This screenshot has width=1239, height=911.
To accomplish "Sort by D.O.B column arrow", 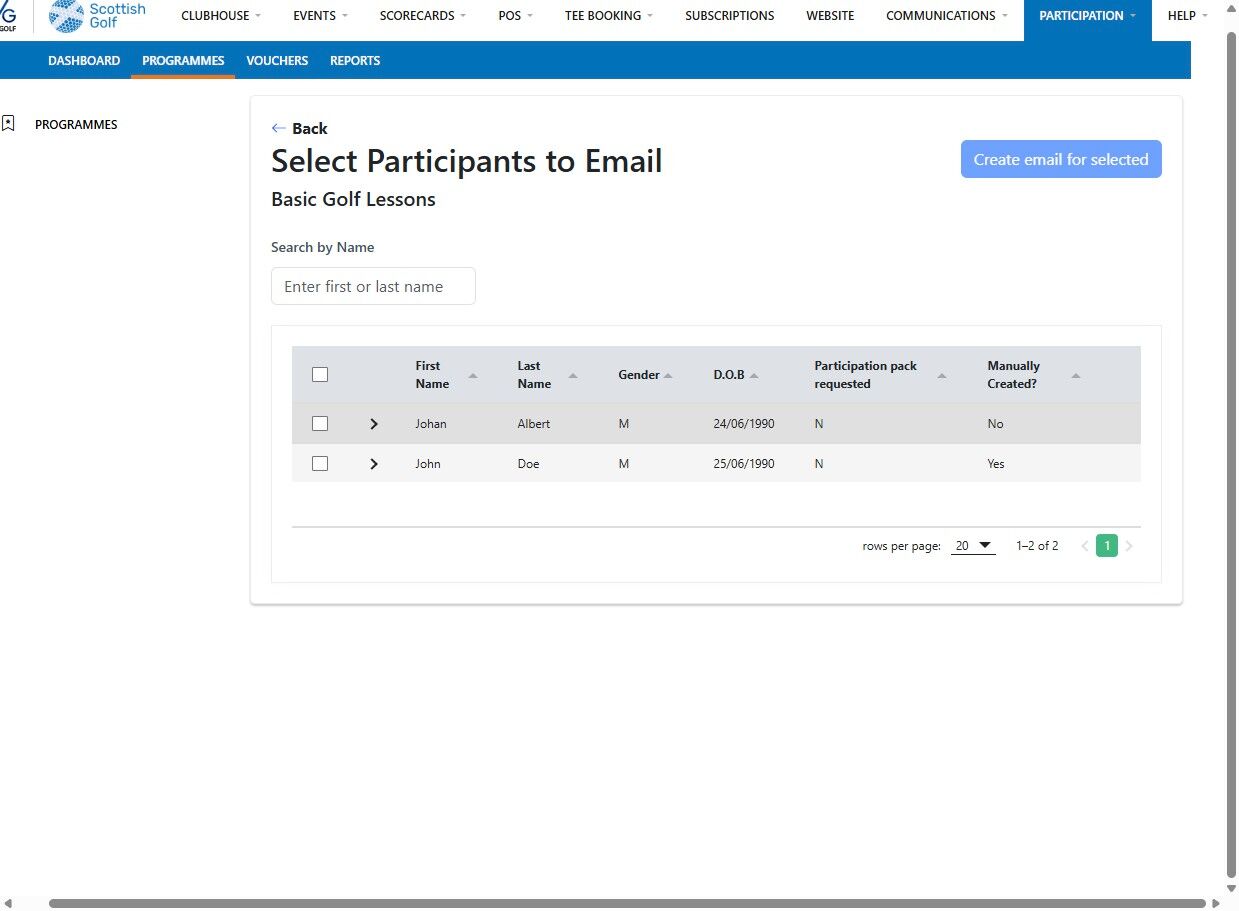I will pyautogui.click(x=754, y=375).
